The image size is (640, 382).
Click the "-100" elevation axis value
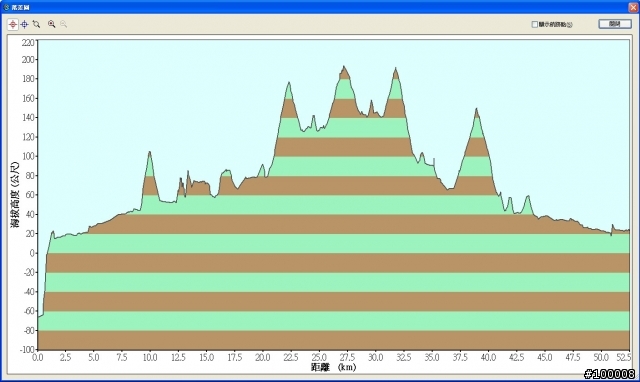coord(27,350)
